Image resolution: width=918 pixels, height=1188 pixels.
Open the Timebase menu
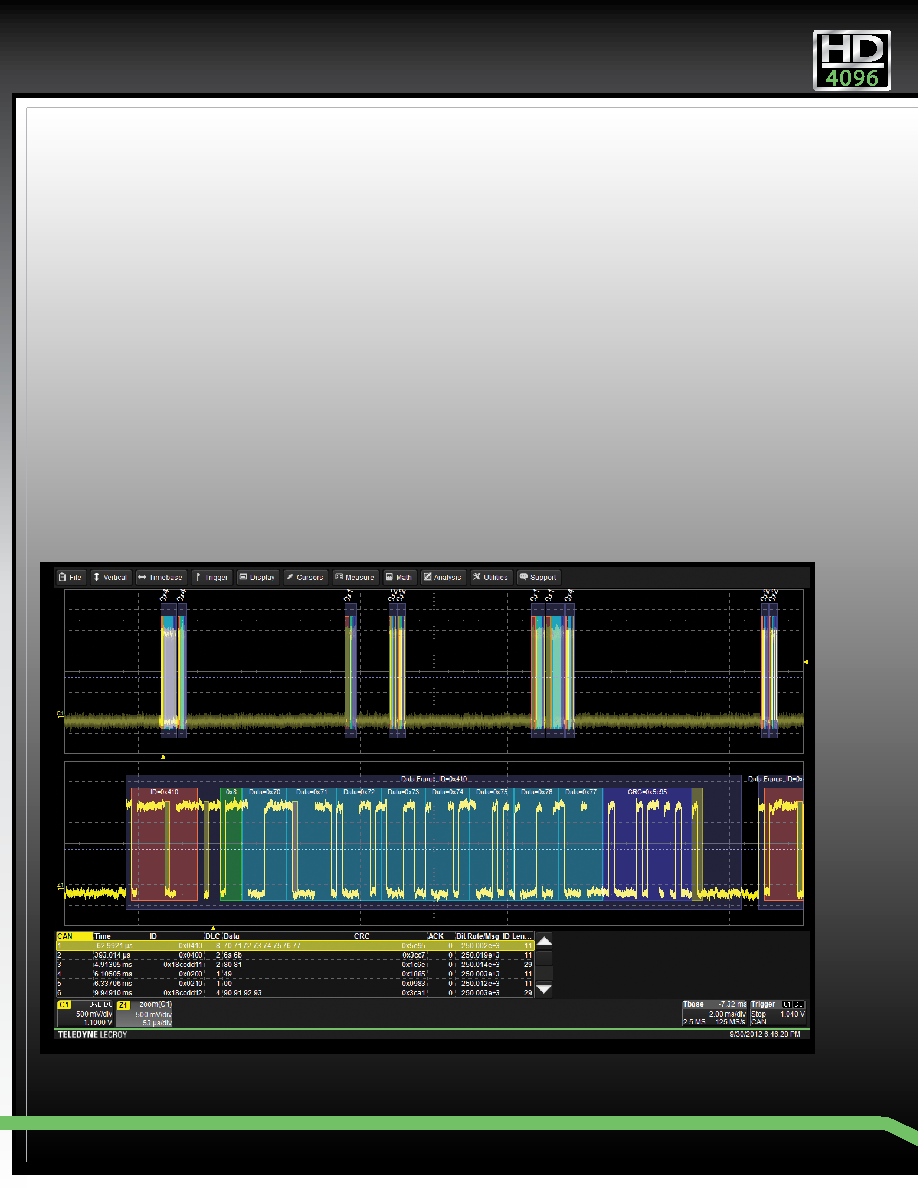pyautogui.click(x=161, y=577)
